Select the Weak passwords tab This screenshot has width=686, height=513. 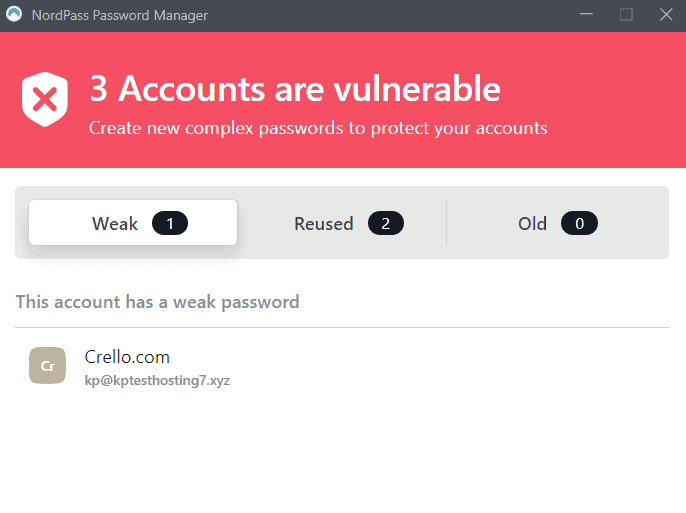(x=116, y=223)
